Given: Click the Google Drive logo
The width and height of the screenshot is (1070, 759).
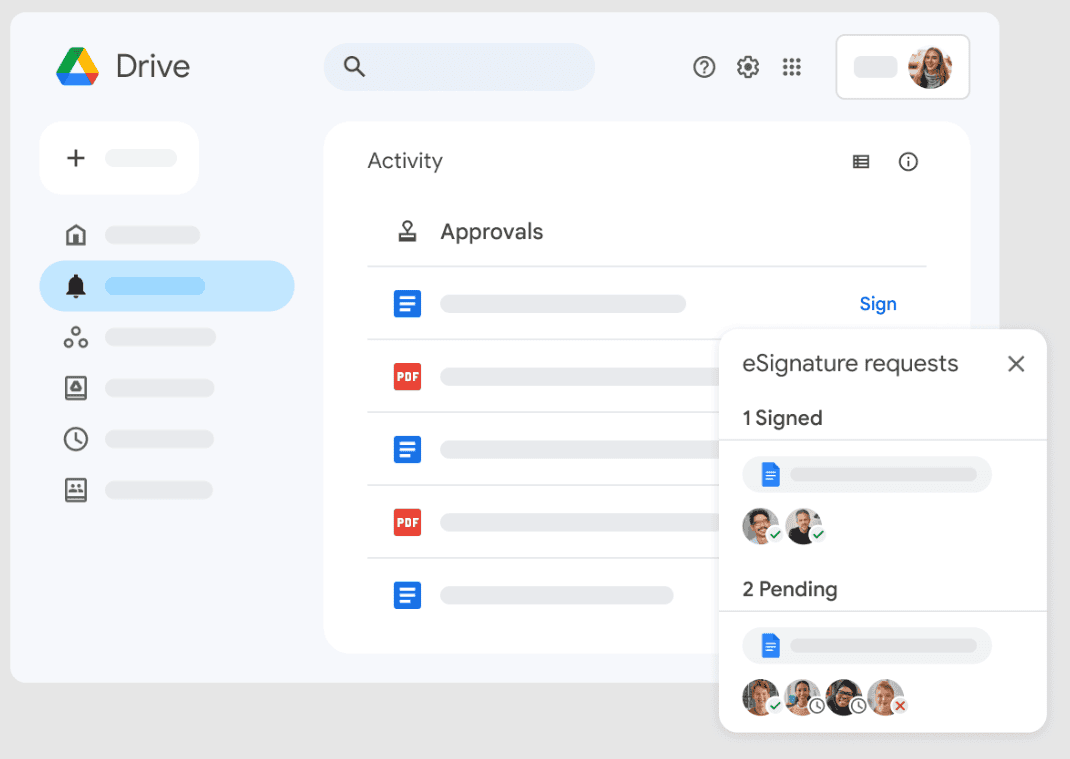Looking at the screenshot, I should (77, 67).
